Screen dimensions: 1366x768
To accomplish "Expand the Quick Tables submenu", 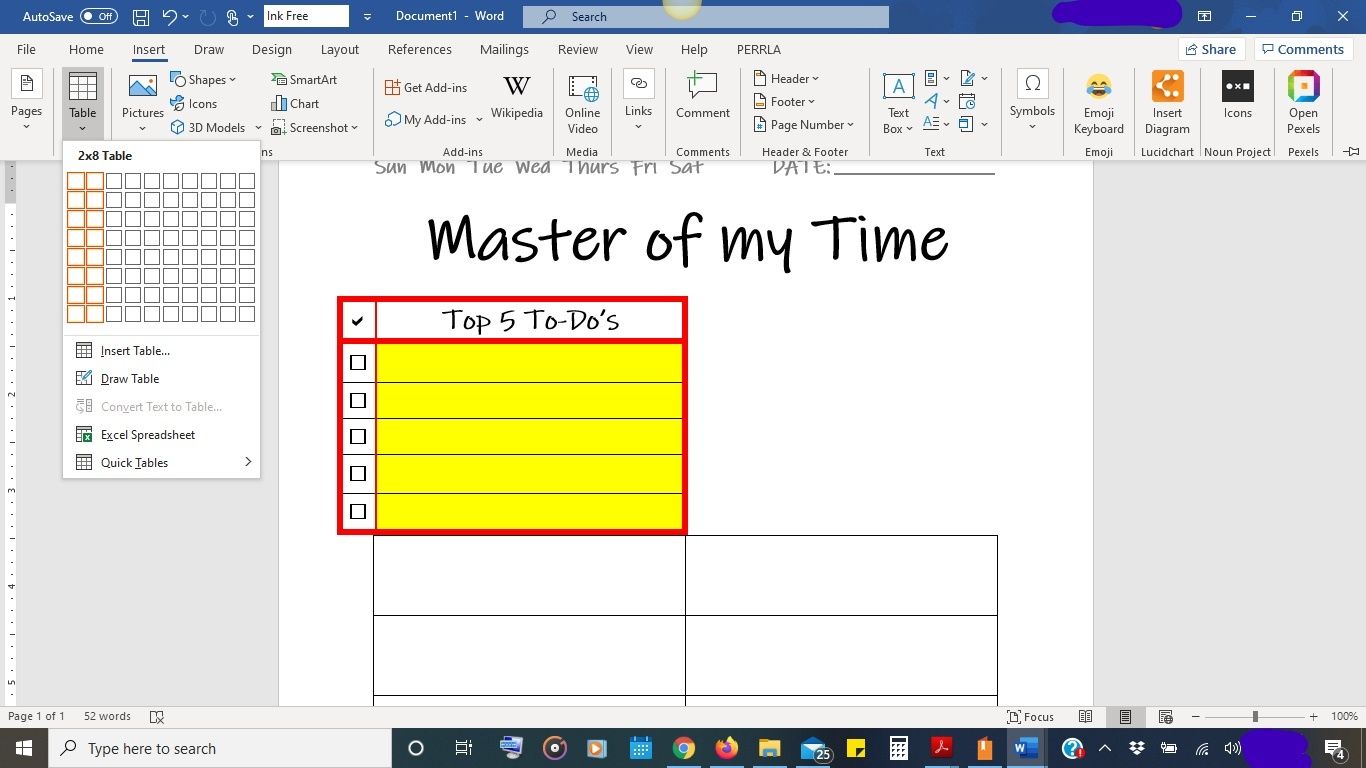I will coord(134,462).
